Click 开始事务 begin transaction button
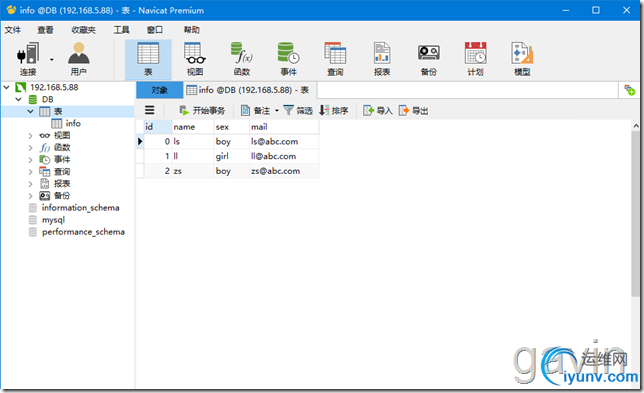 point(202,110)
